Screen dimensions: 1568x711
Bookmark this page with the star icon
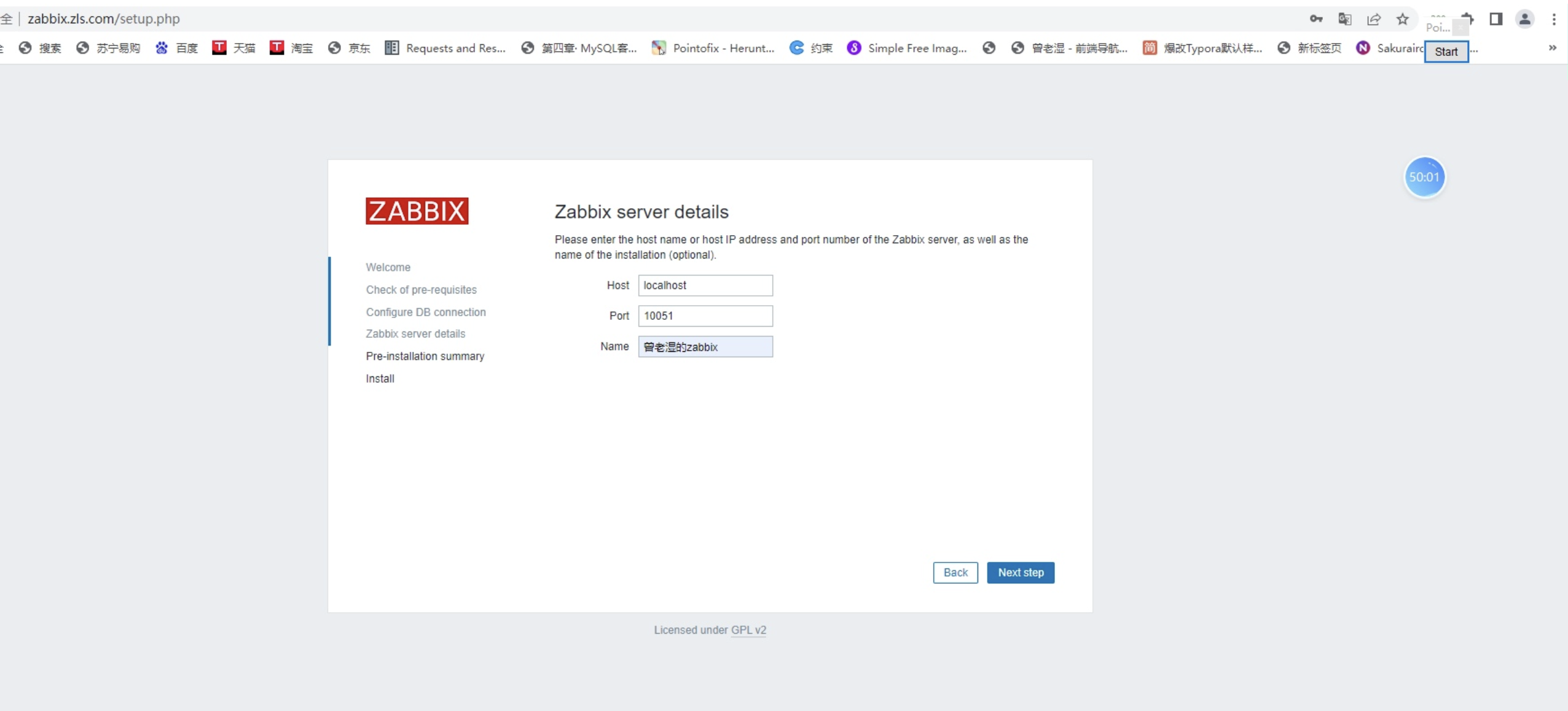[1402, 19]
